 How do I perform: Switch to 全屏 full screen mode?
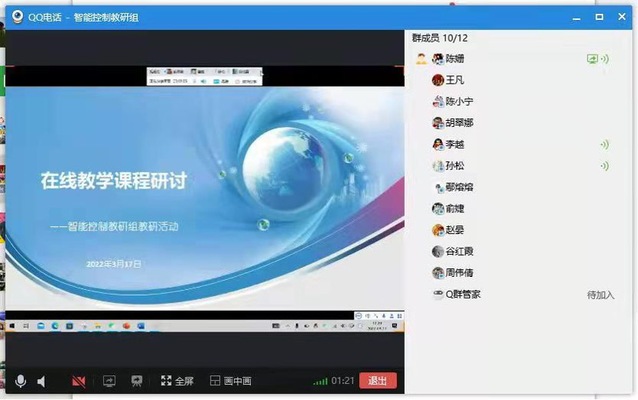(177, 381)
